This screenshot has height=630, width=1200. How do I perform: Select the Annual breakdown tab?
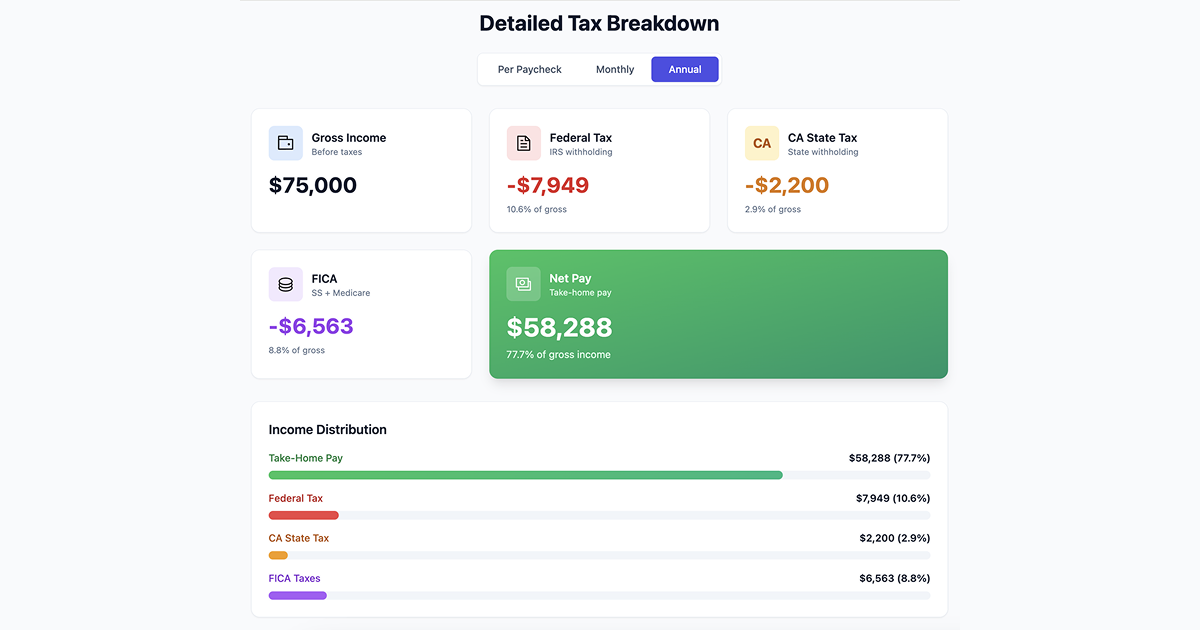(x=685, y=69)
